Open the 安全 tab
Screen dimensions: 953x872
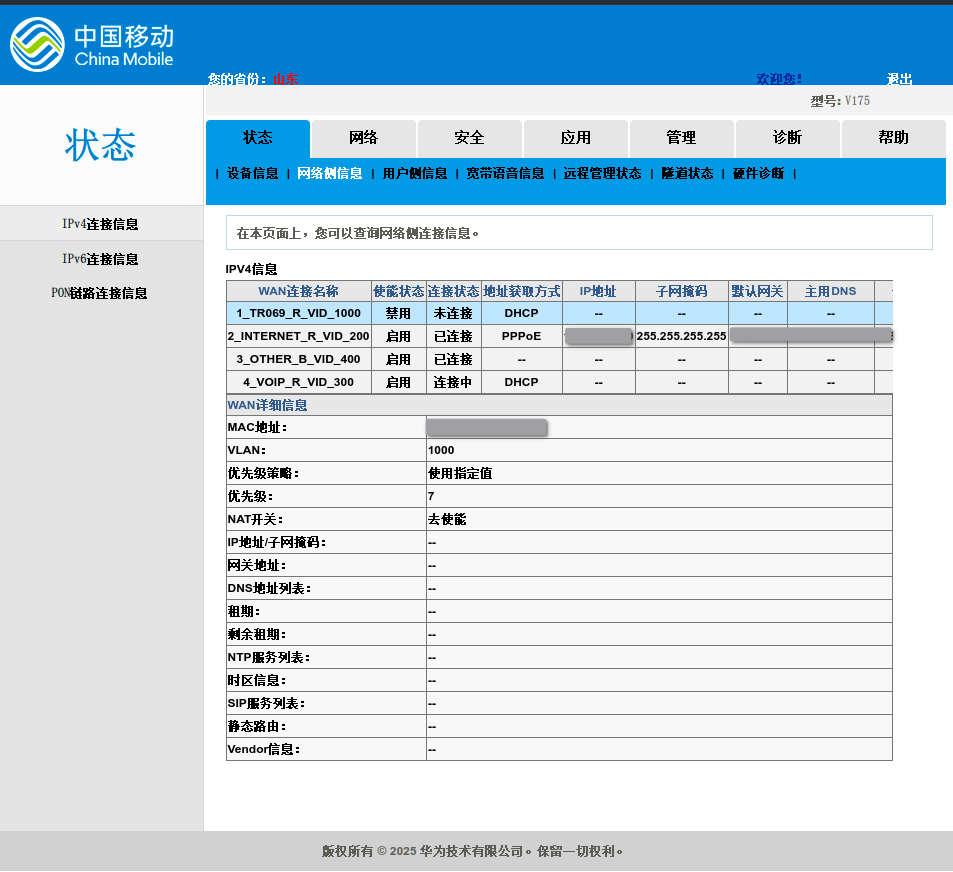point(470,138)
